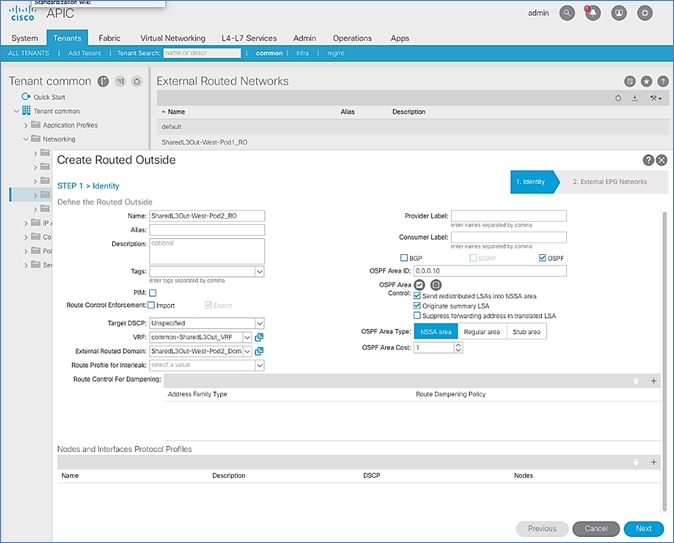
Task: Open the Virtual Networking tab
Action: 173,38
